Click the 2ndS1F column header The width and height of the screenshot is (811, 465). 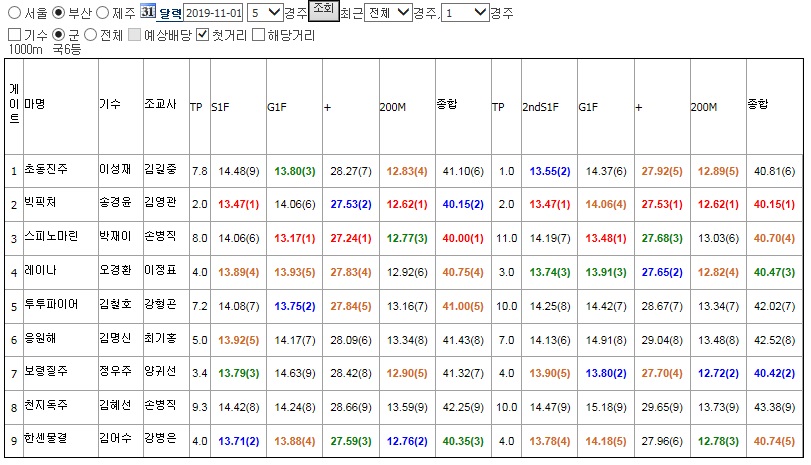point(540,107)
